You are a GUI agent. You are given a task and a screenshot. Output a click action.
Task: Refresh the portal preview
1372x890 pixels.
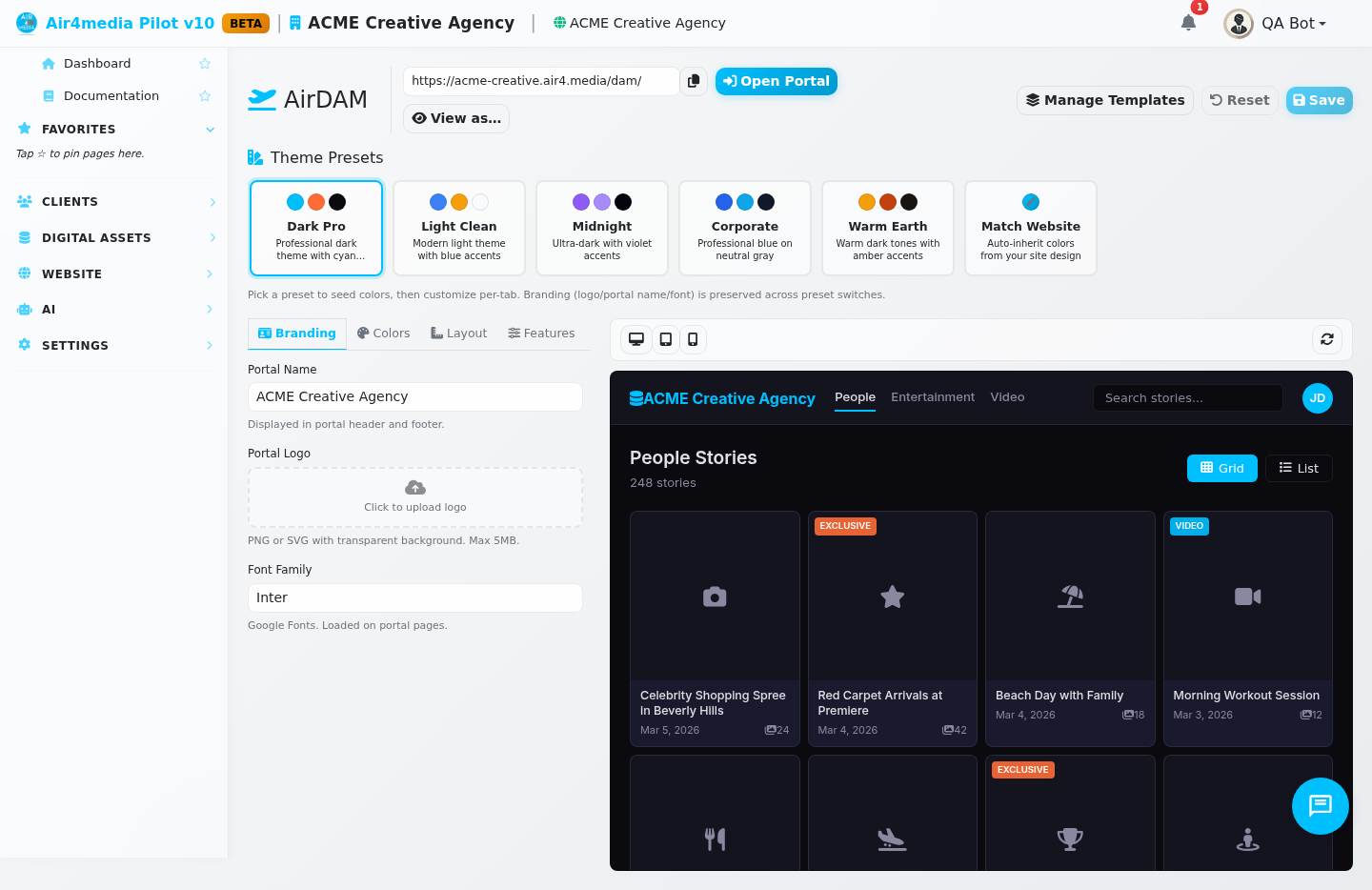click(1327, 339)
